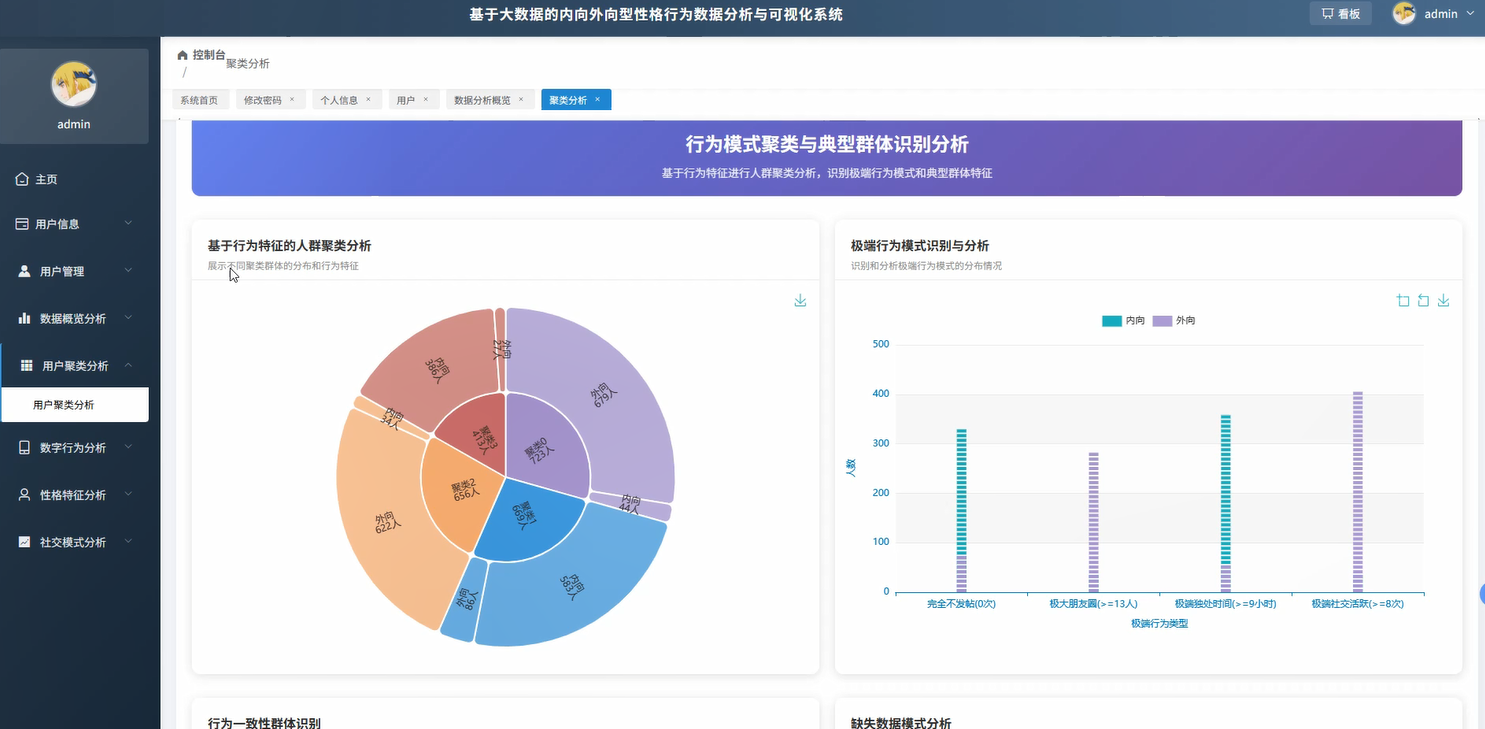Viewport: 1485px width, 729px height.
Task: Close the 修改密码 tab
Action: [x=292, y=99]
